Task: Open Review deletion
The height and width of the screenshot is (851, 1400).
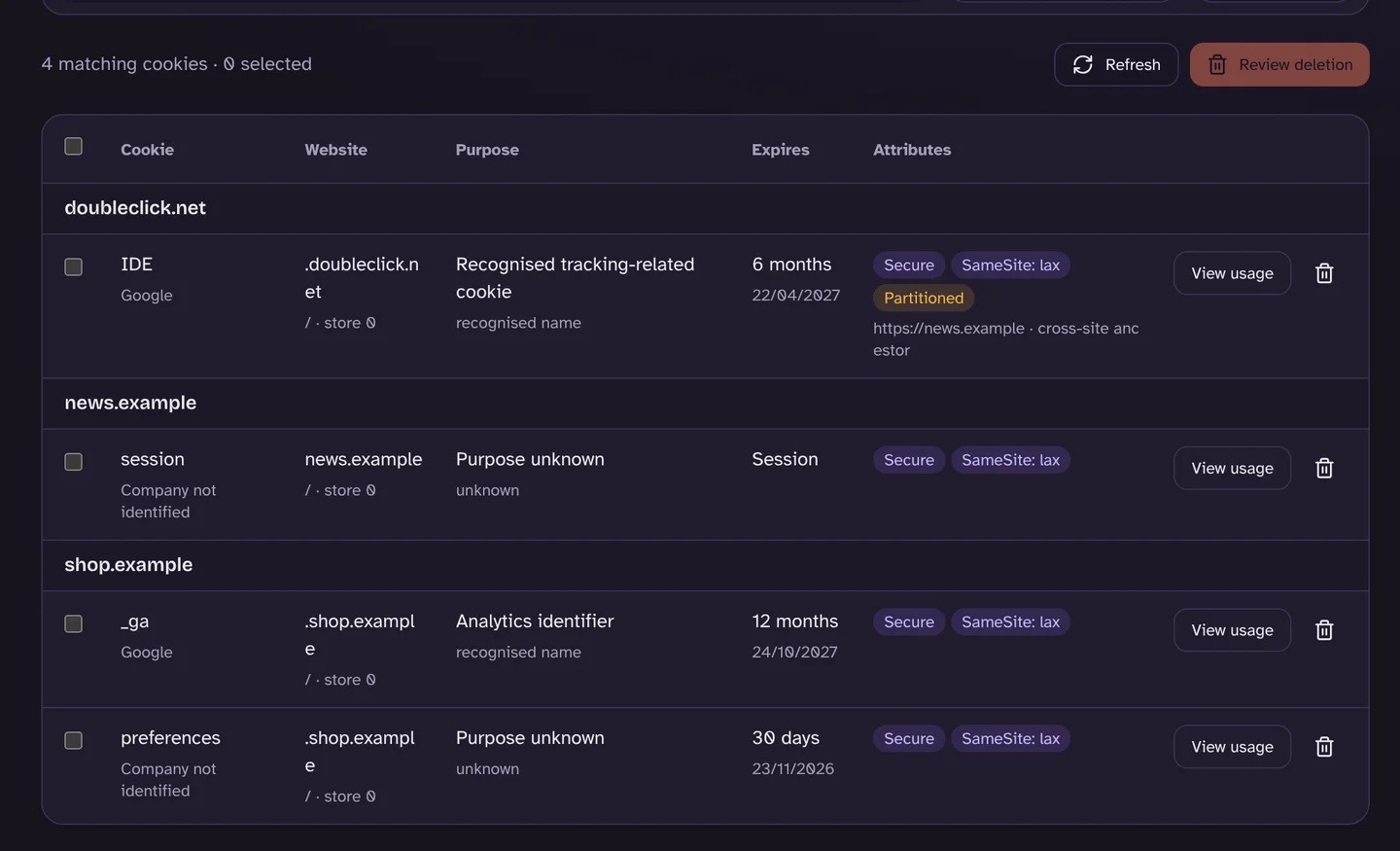Action: click(1279, 64)
